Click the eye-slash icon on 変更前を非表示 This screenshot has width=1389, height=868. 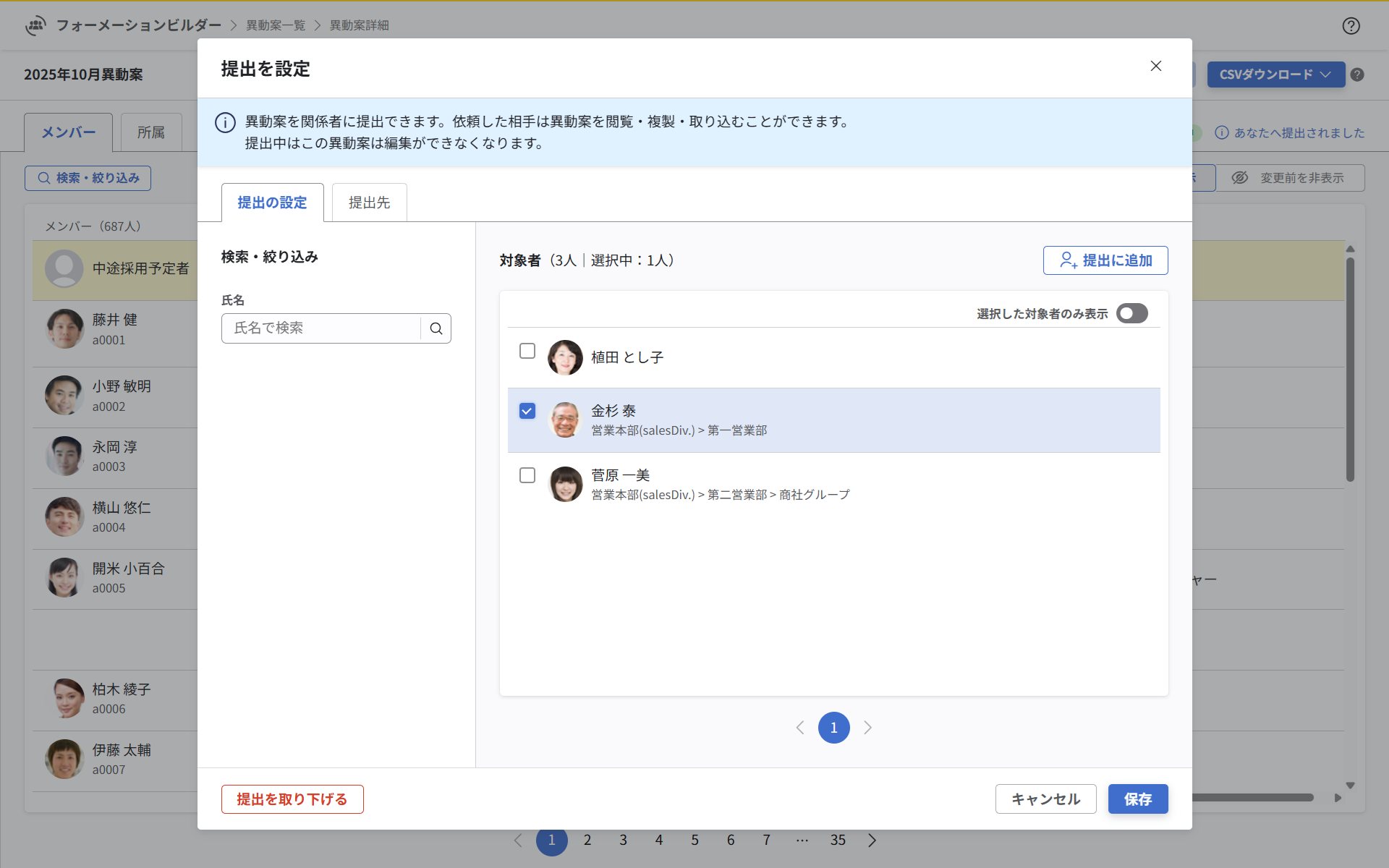click(x=1240, y=178)
